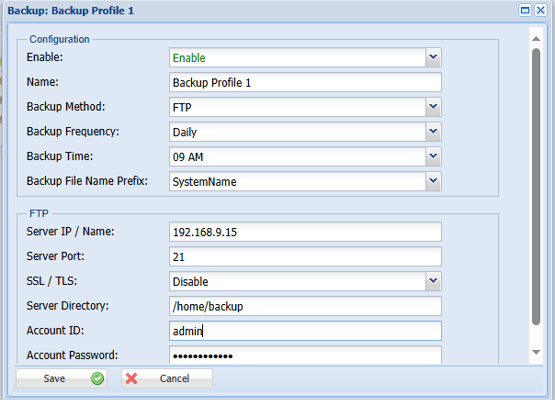Click the Server Directory label

[68, 305]
